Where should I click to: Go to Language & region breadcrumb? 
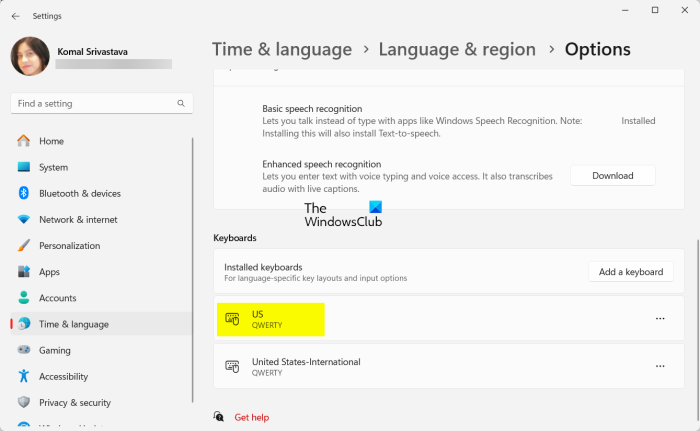click(457, 49)
